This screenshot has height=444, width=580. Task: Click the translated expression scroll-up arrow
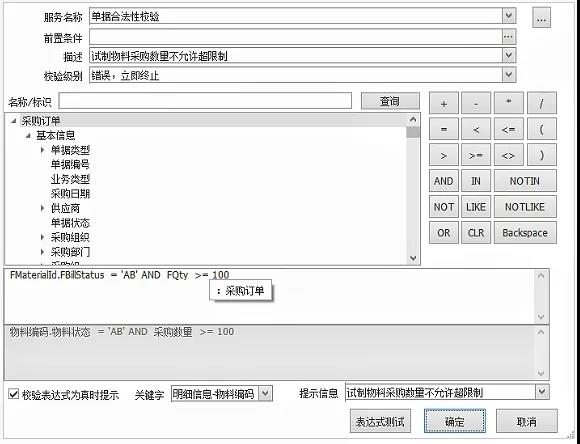541,332
